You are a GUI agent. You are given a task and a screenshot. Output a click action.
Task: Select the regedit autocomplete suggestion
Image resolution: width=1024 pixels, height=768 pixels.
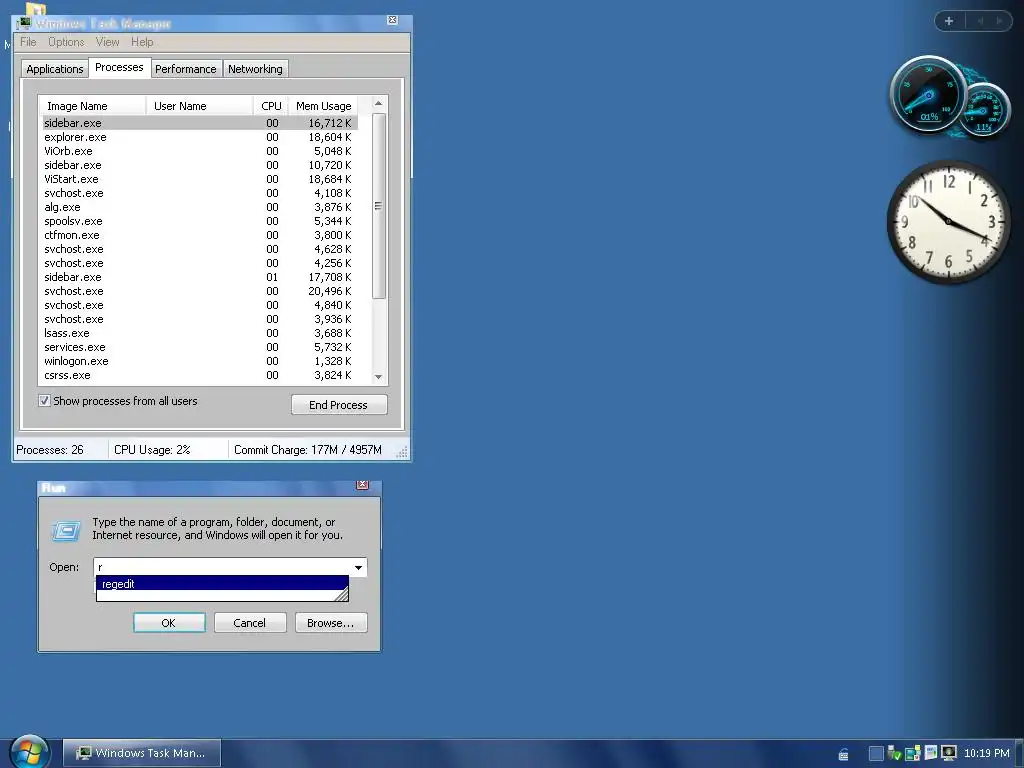pyautogui.click(x=222, y=584)
